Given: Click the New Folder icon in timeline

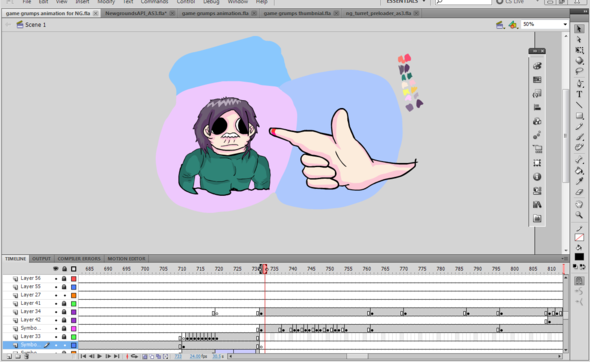Looking at the screenshot, I should coord(18,356).
